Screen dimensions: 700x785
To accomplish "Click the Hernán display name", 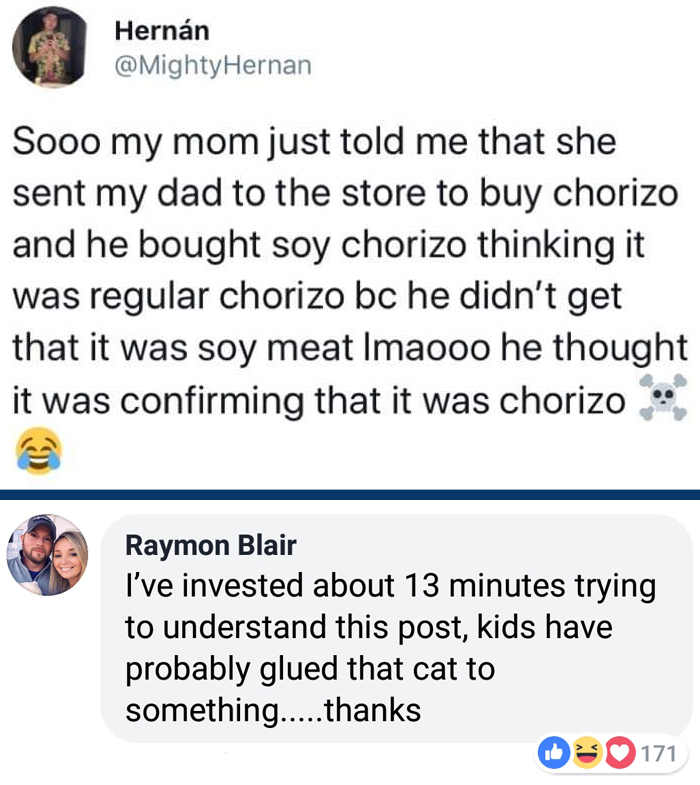I will 162,30.
